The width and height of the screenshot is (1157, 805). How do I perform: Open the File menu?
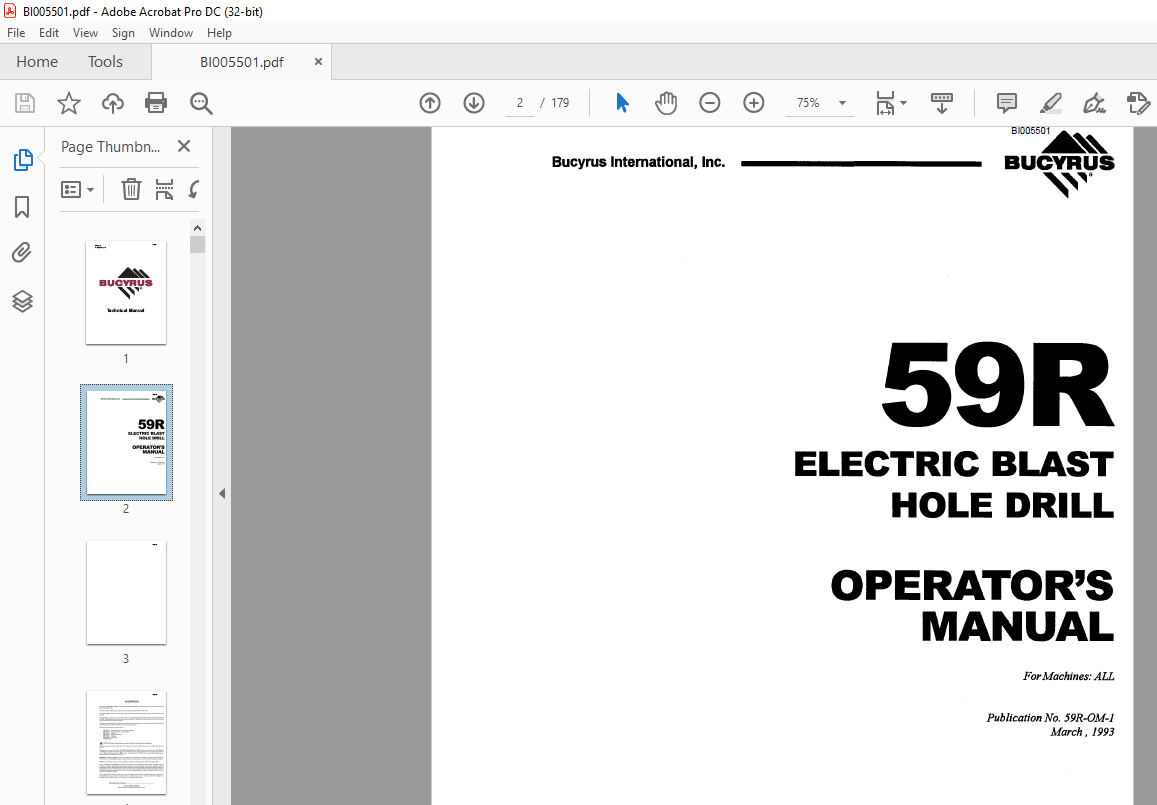click(x=16, y=33)
